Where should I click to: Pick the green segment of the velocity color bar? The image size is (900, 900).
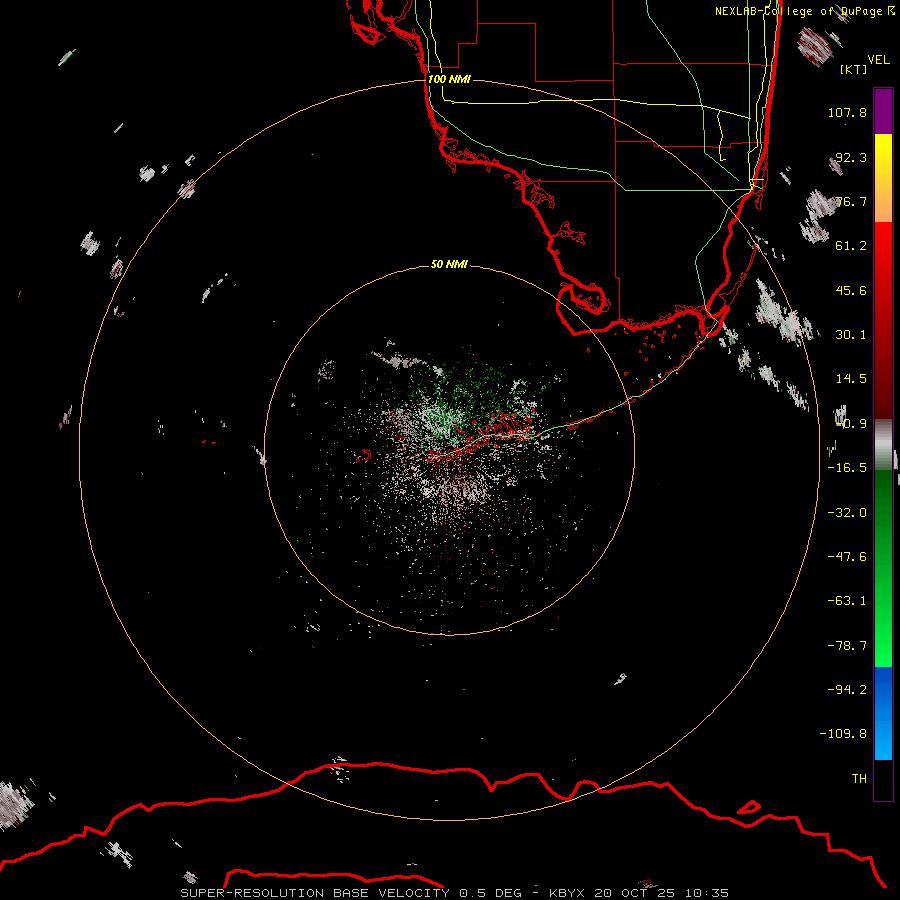pyautogui.click(x=883, y=568)
